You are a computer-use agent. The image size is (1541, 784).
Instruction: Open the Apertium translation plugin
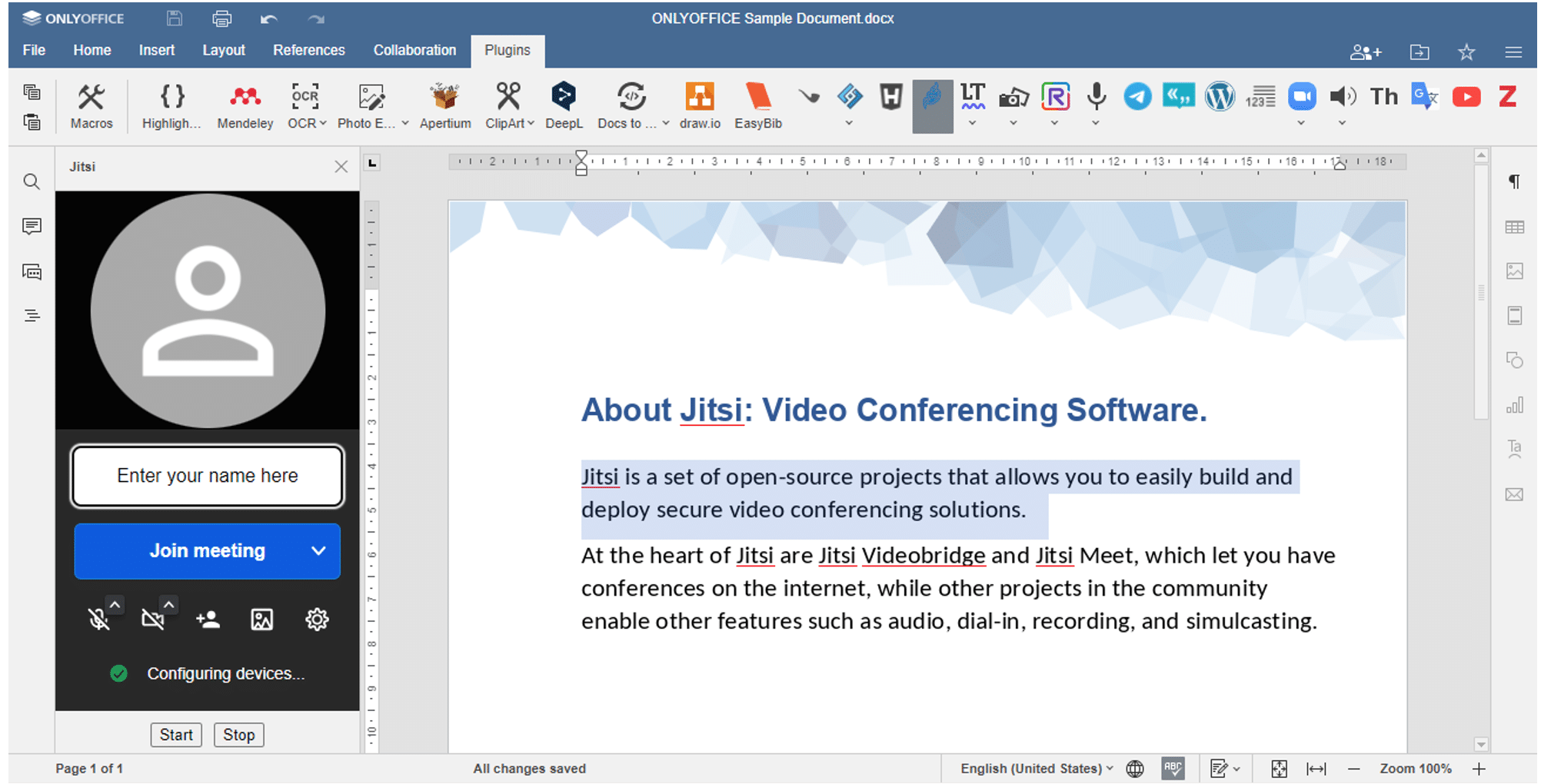pos(445,105)
